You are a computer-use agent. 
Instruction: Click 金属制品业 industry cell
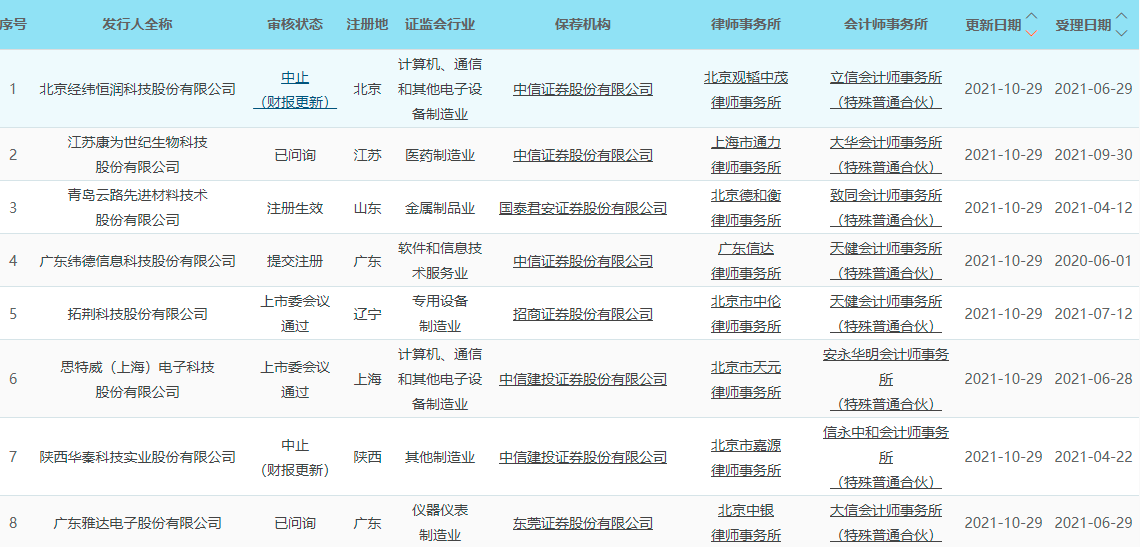(x=440, y=208)
